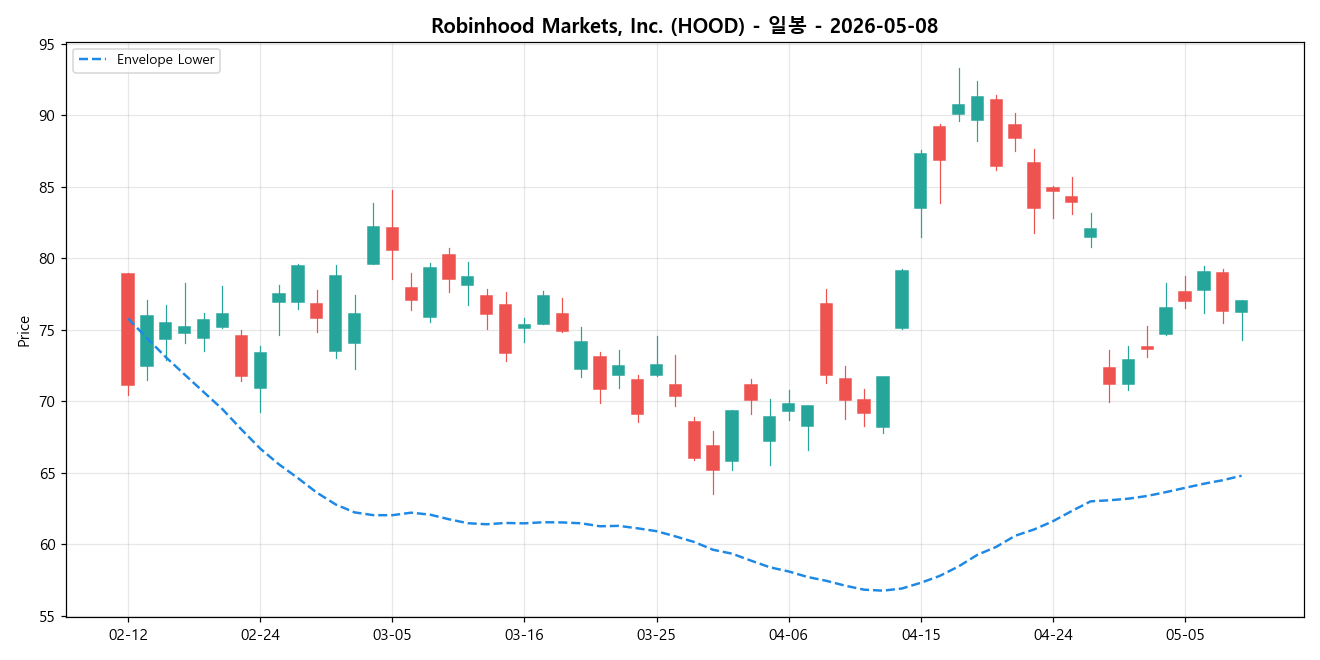Click the 95 price axis value
The height and width of the screenshot is (660, 1320).
coord(48,45)
